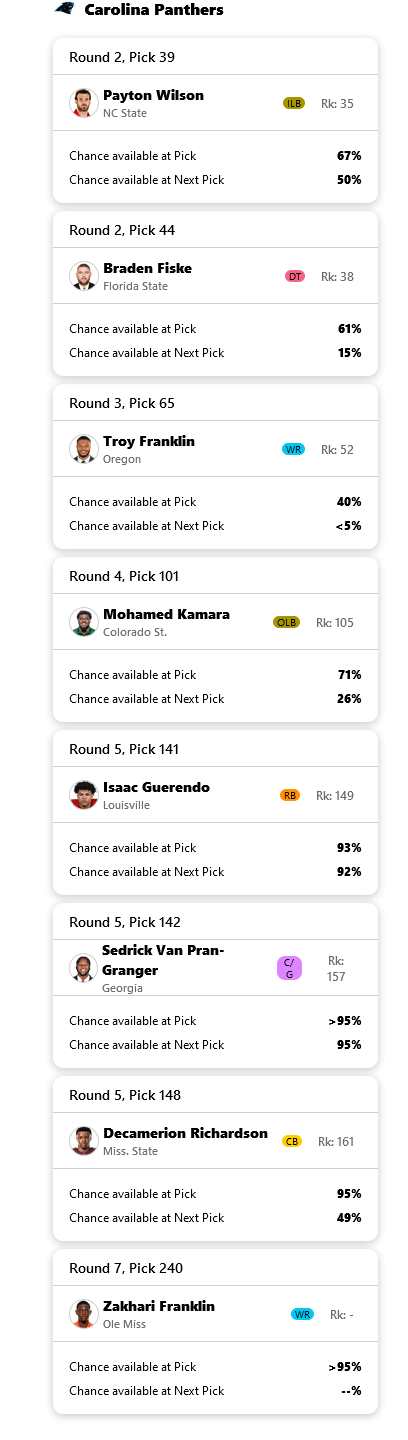Click the Carolina Panthers team heading
Image resolution: width=408 pixels, height=1440 pixels.
point(154,10)
